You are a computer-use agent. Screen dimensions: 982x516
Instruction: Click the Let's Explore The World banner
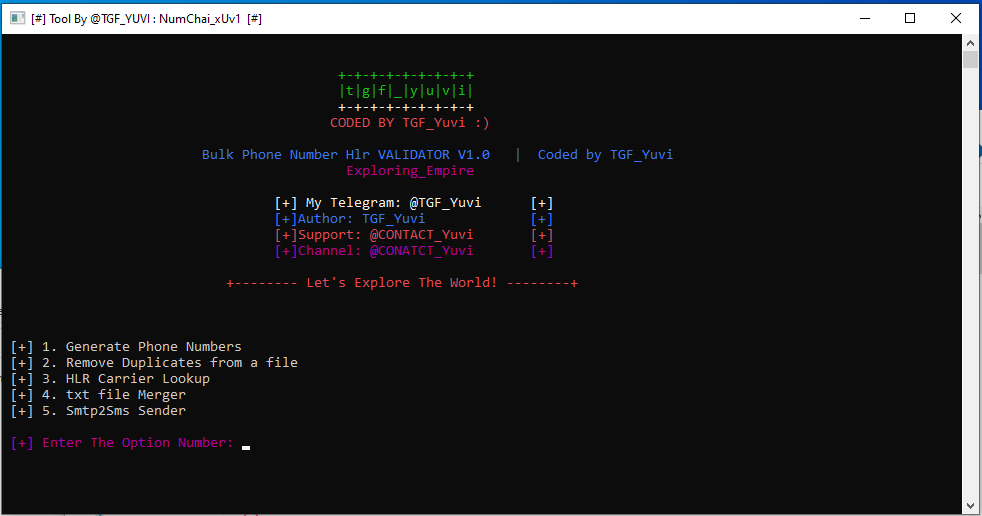click(x=402, y=283)
